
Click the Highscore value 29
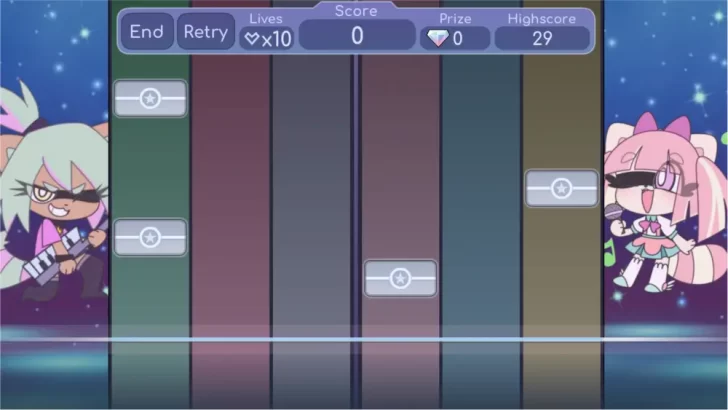(x=542, y=38)
